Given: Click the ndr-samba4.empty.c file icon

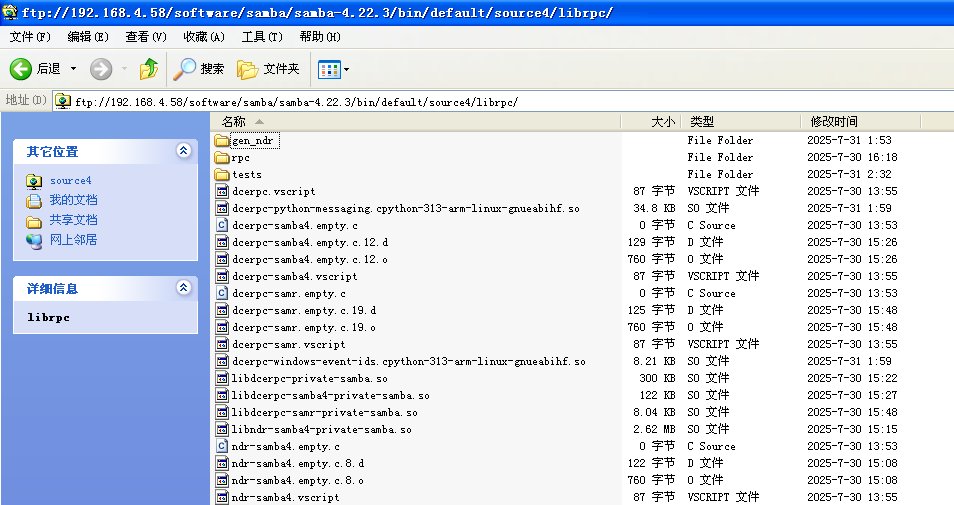Looking at the screenshot, I should 222,447.
